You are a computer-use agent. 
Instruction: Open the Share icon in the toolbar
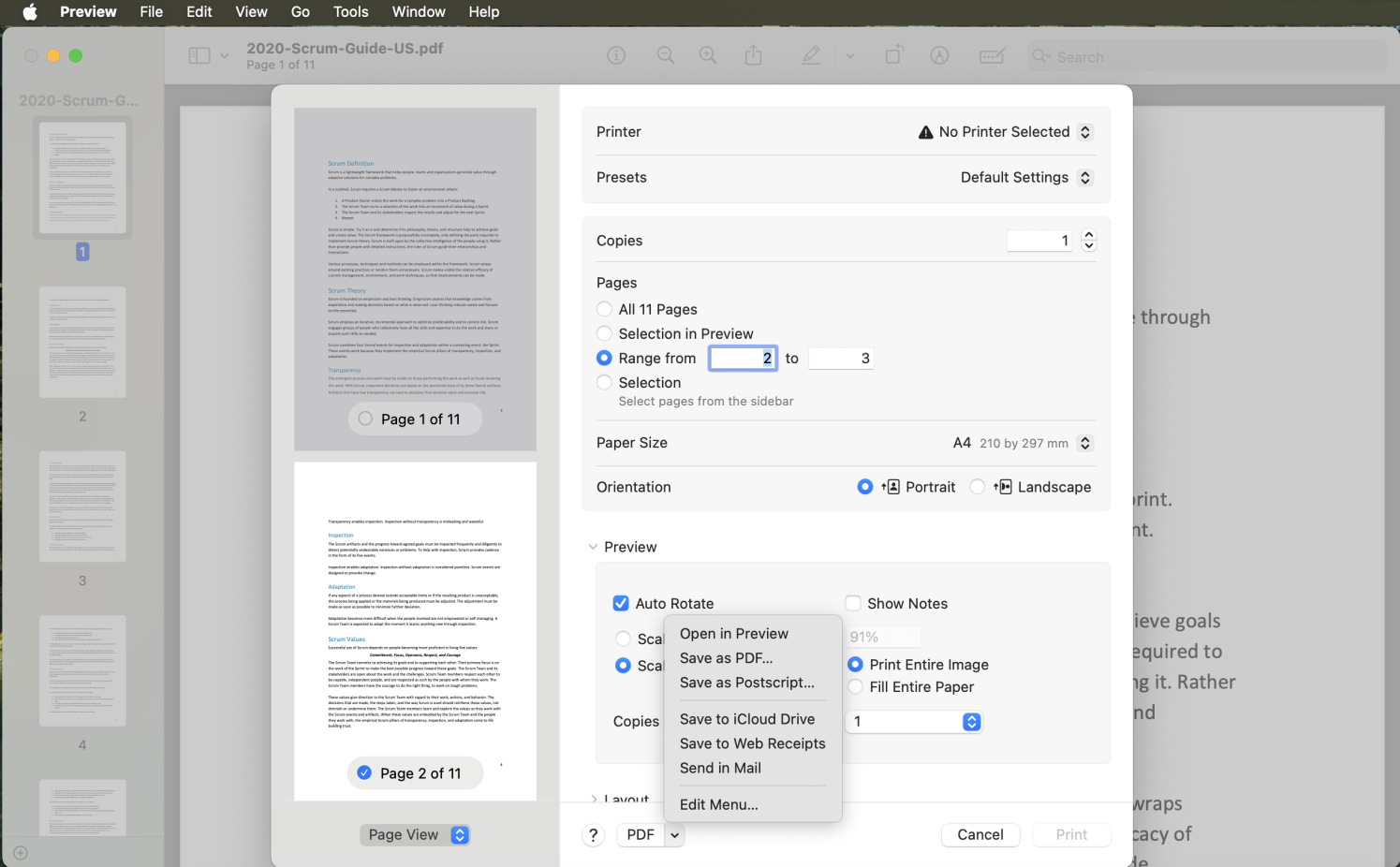(754, 55)
